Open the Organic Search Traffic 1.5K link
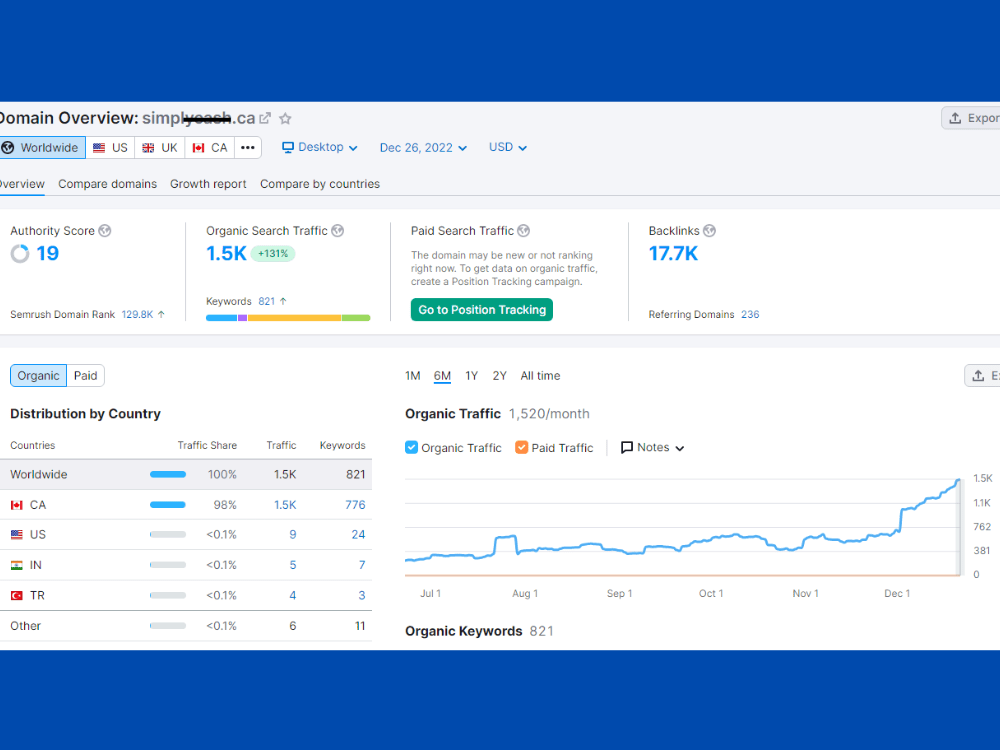Image resolution: width=1000 pixels, height=750 pixels. pyautogui.click(x=226, y=254)
